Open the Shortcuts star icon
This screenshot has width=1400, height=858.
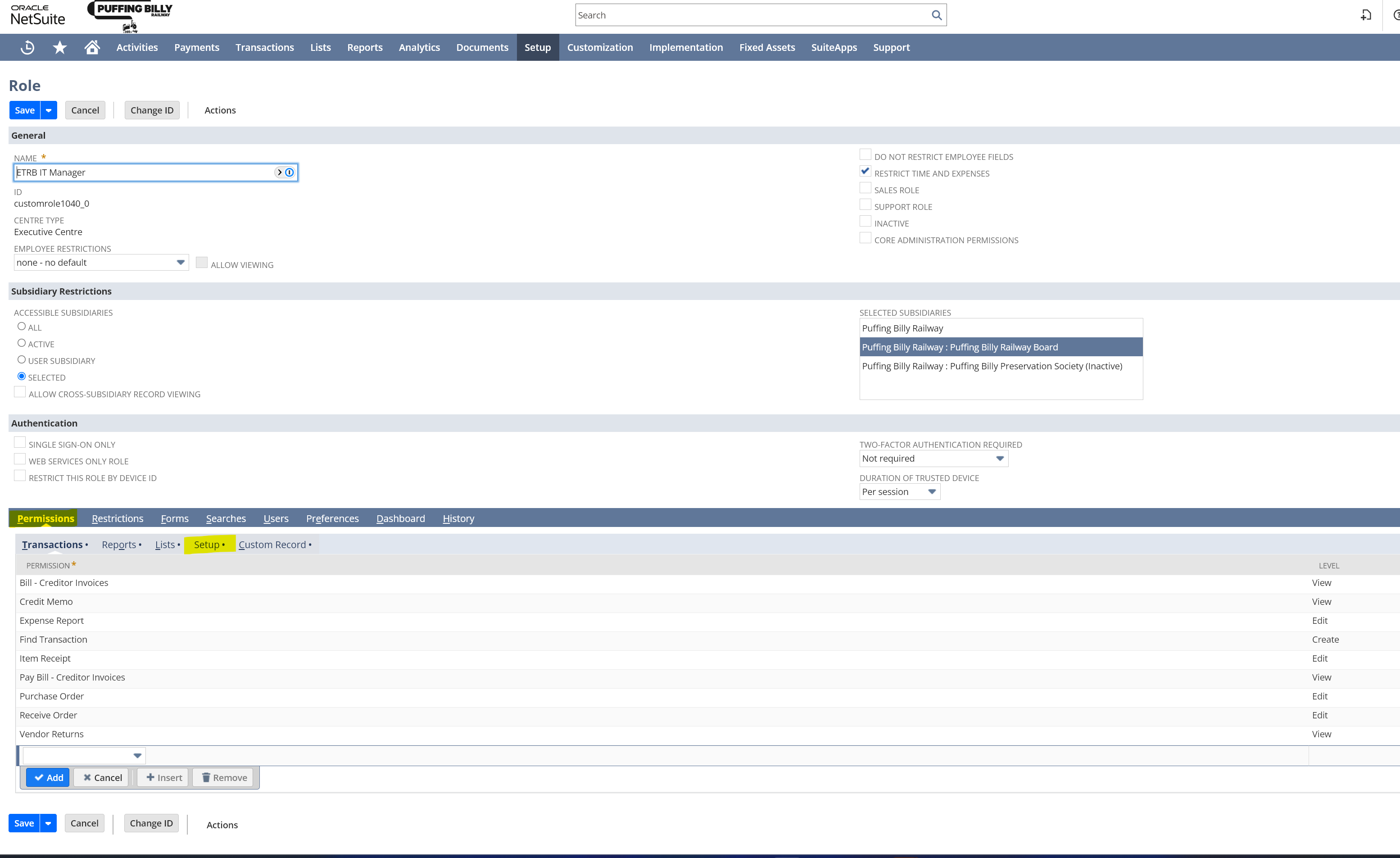click(59, 48)
